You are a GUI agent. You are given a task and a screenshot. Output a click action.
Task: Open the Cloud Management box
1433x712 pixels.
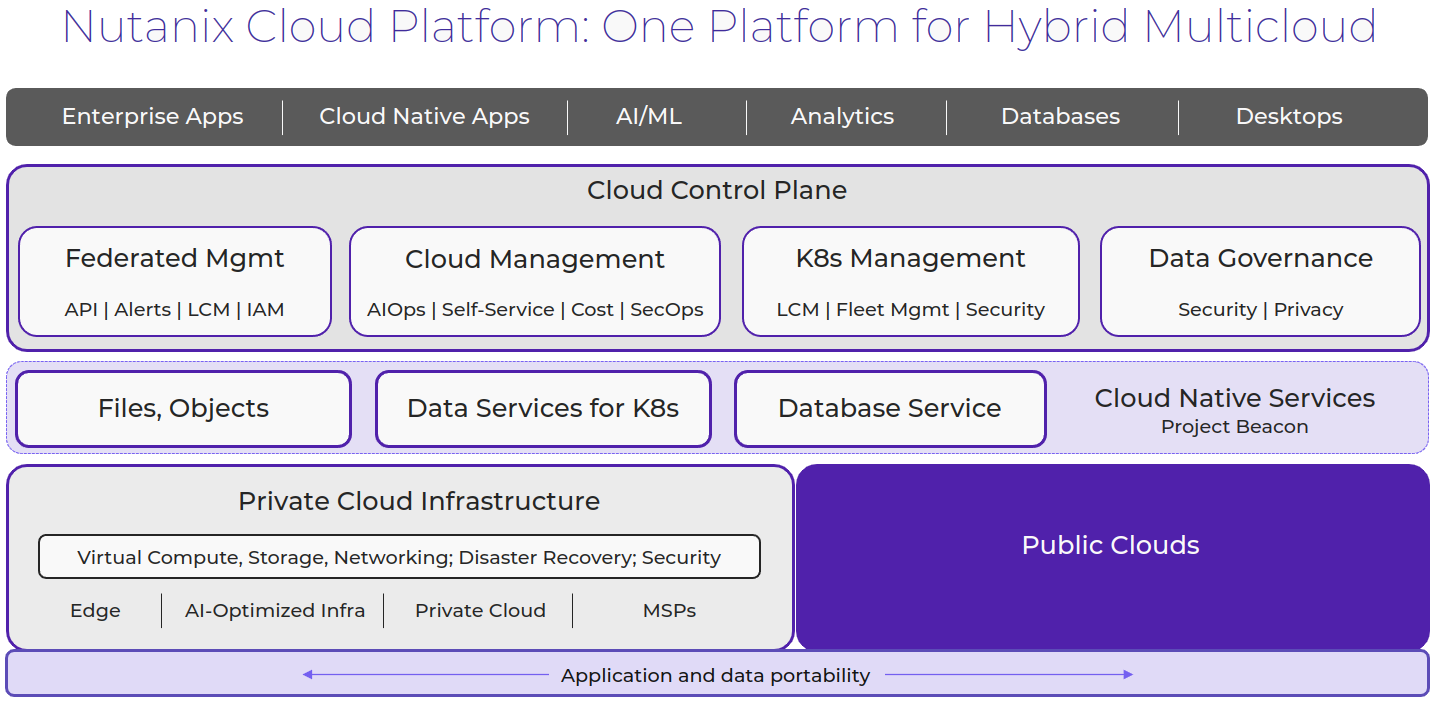tap(535, 281)
